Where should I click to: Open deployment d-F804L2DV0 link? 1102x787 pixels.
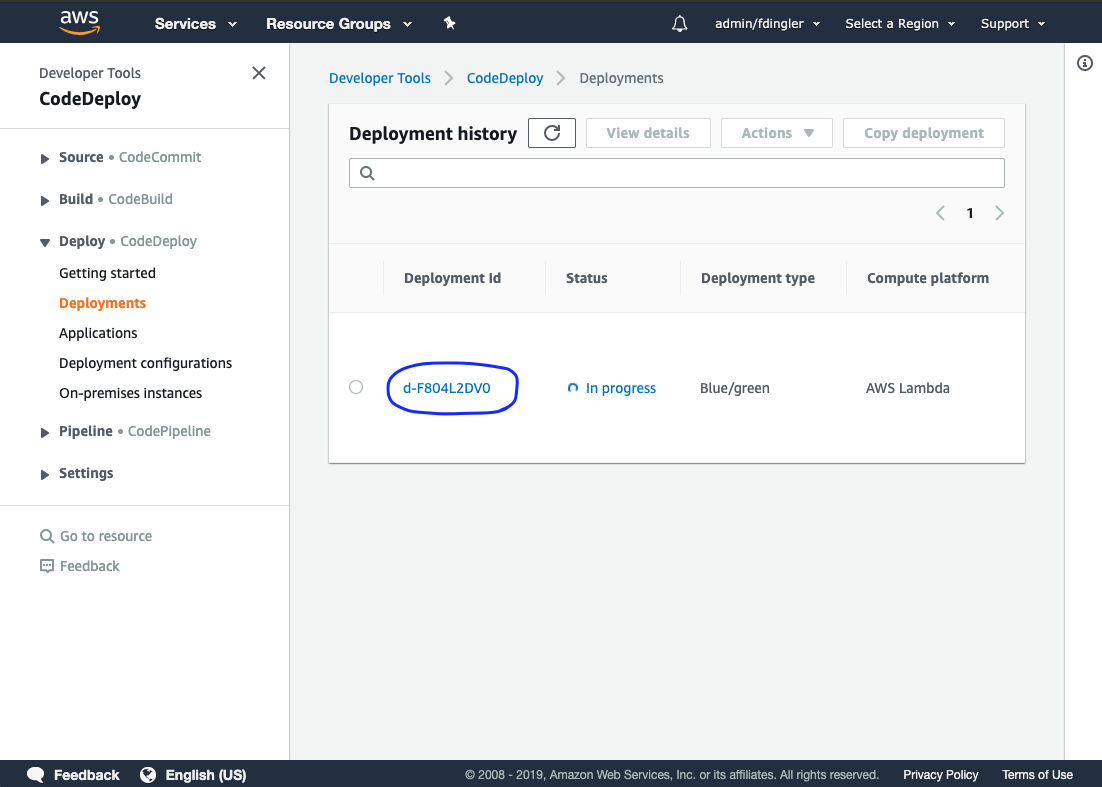click(446, 388)
